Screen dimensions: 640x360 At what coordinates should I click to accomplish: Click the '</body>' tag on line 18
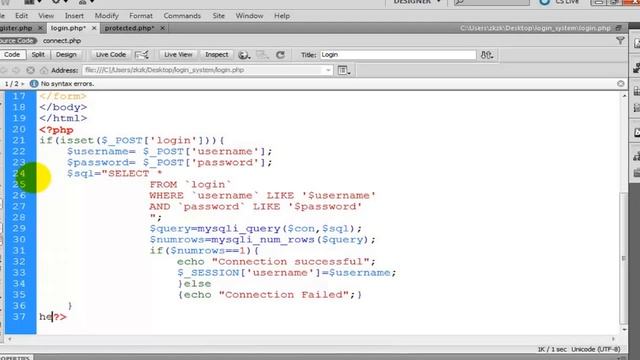pos(63,107)
